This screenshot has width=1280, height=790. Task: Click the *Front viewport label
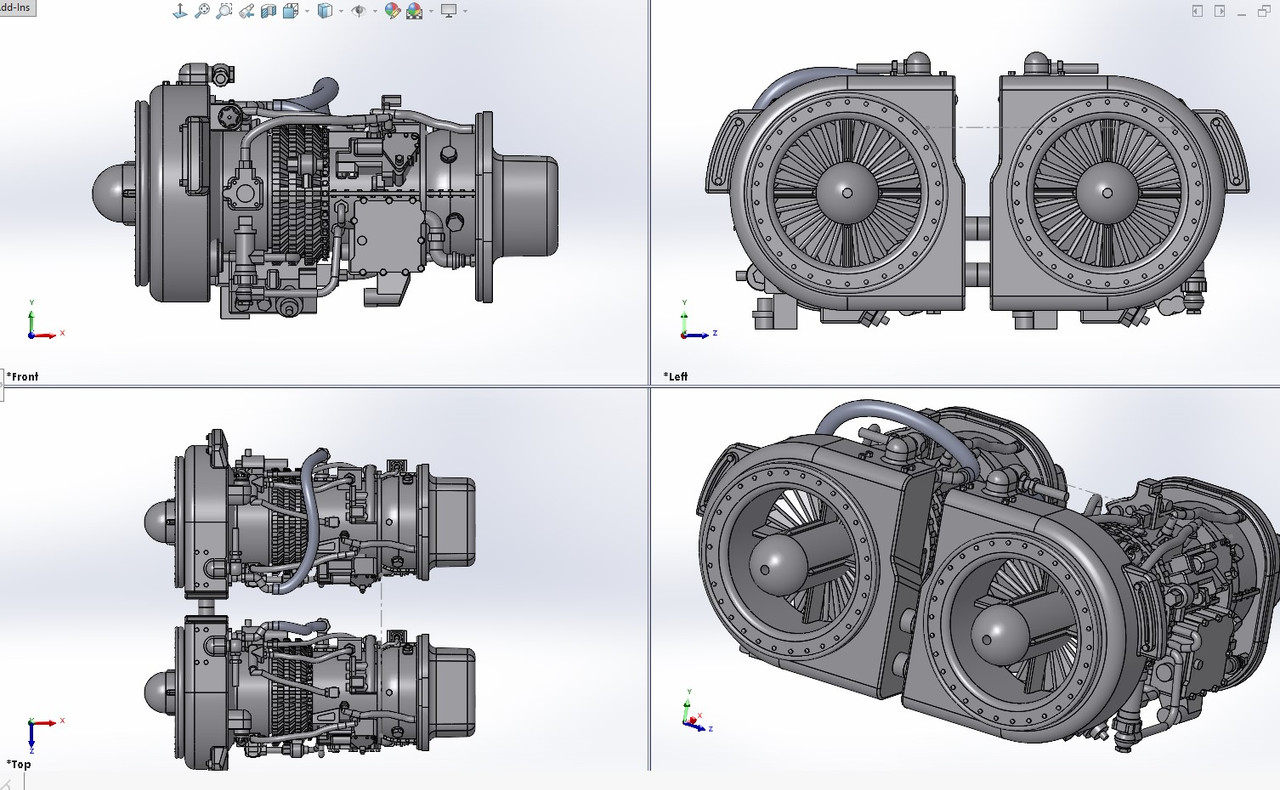[22, 376]
